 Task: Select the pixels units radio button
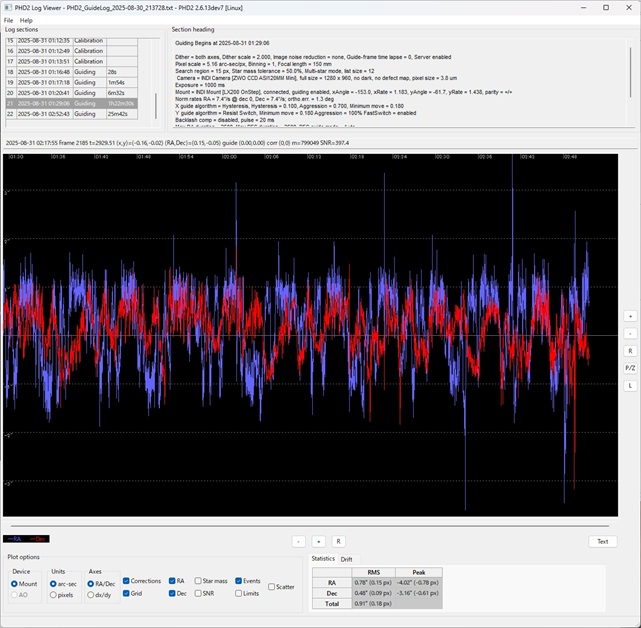[54, 594]
